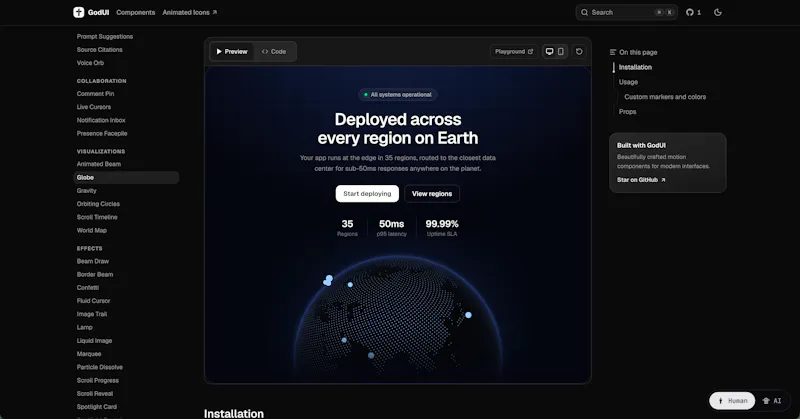Select AI mode toggle
Viewport: 800px width, 419px height.
[771, 401]
